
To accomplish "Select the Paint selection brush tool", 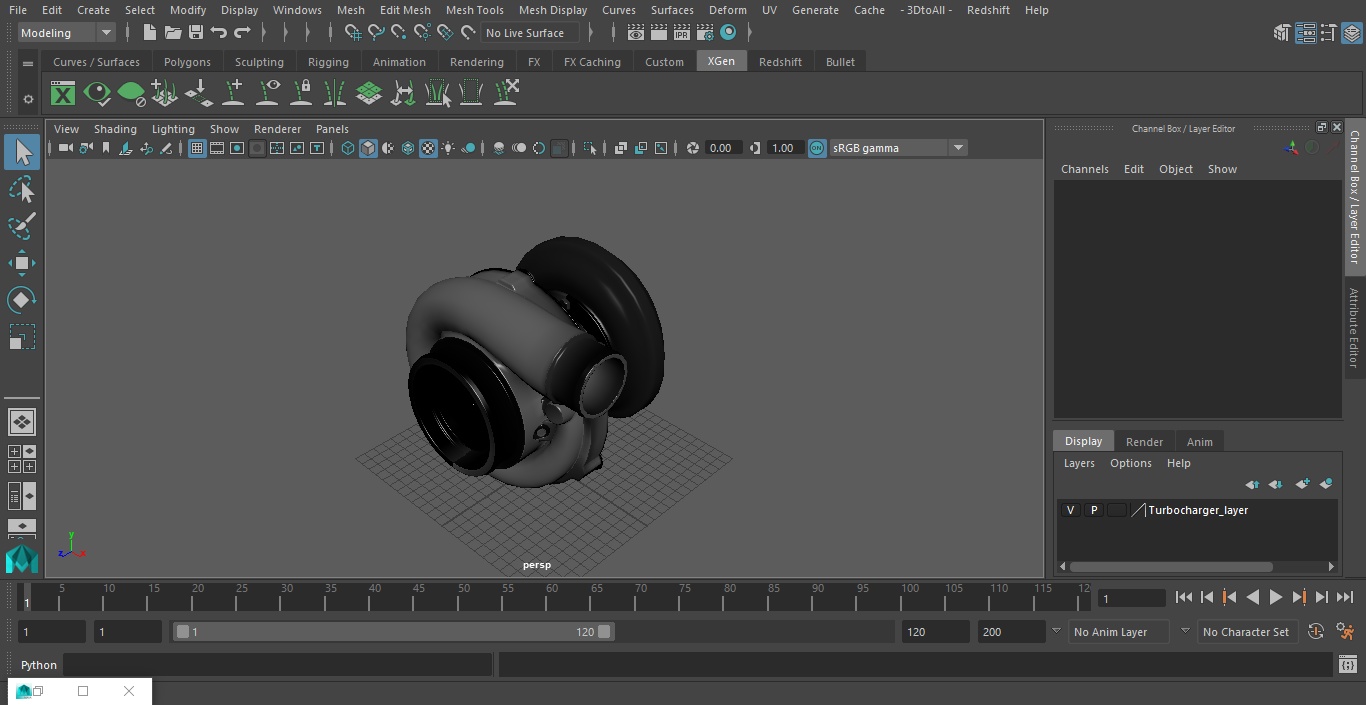I will (22, 226).
